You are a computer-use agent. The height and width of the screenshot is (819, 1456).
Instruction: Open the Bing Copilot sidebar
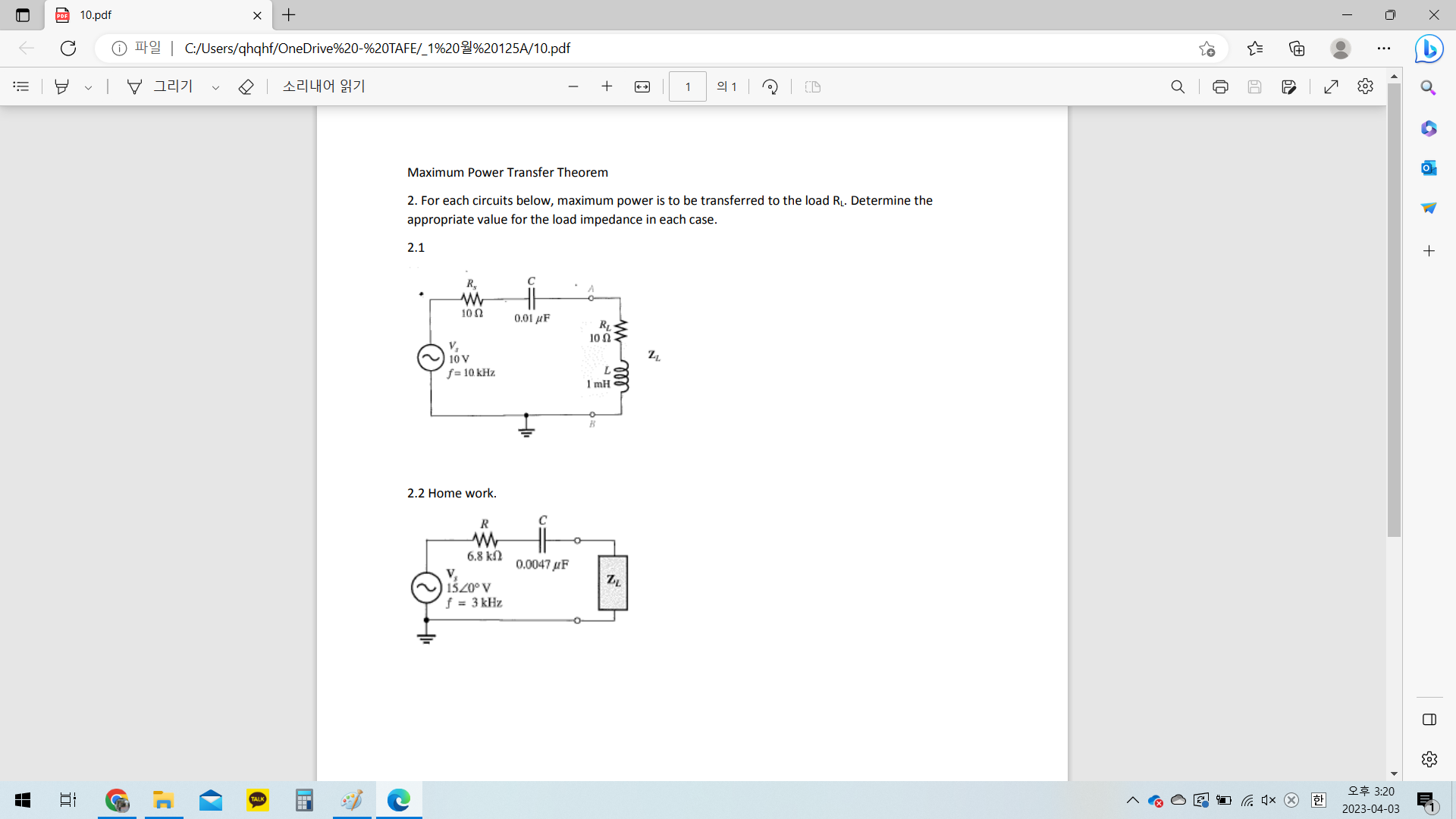pos(1429,49)
